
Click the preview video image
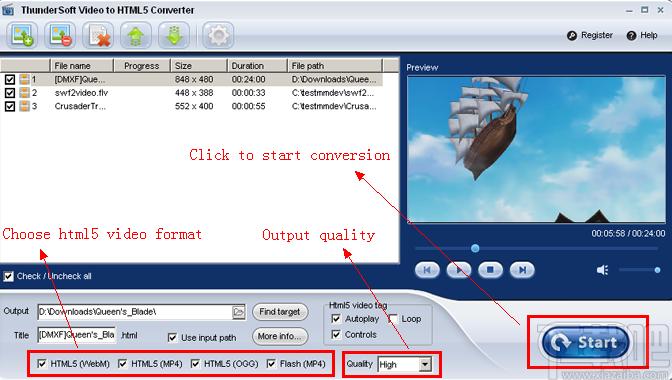click(x=536, y=149)
